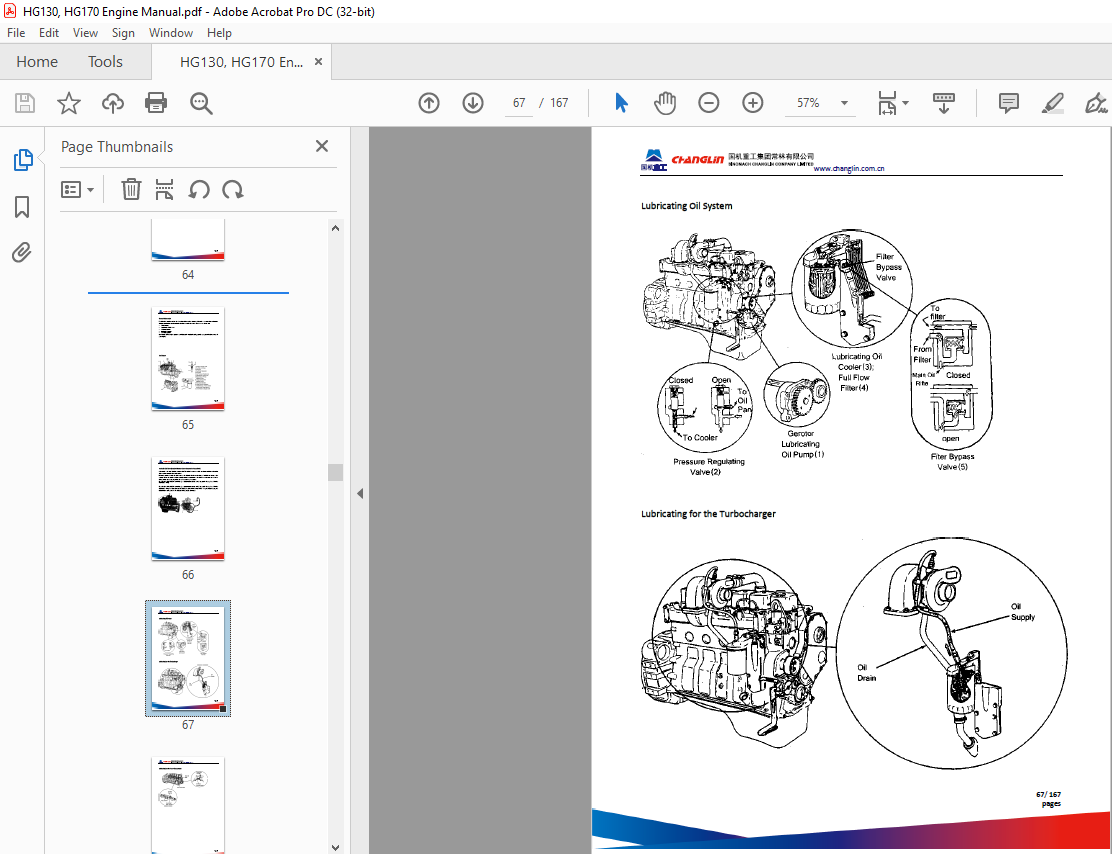Add a sticky note comment
Screen dimensions: 1112x854
tap(1008, 103)
